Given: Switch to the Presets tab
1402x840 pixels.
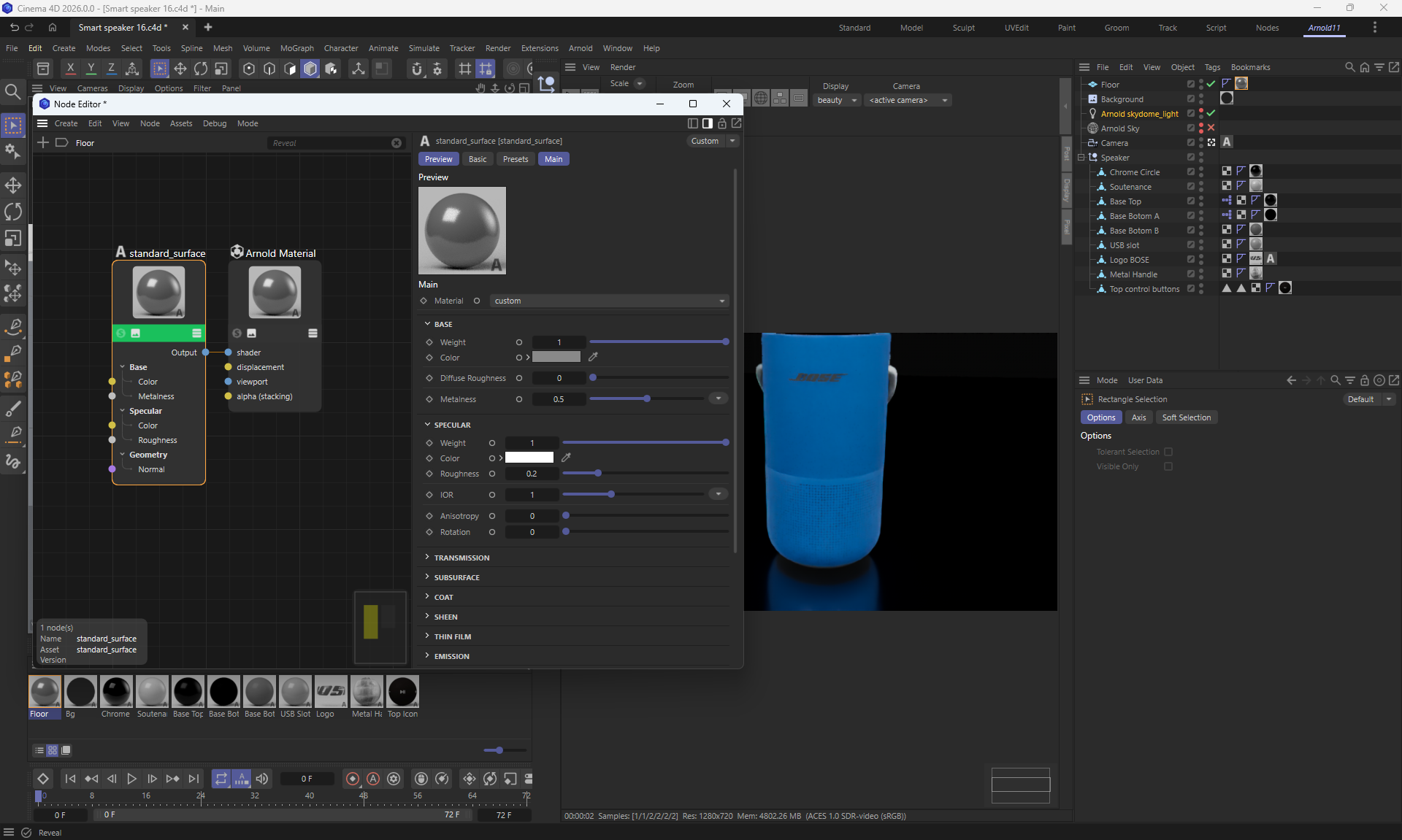Looking at the screenshot, I should click(x=515, y=159).
